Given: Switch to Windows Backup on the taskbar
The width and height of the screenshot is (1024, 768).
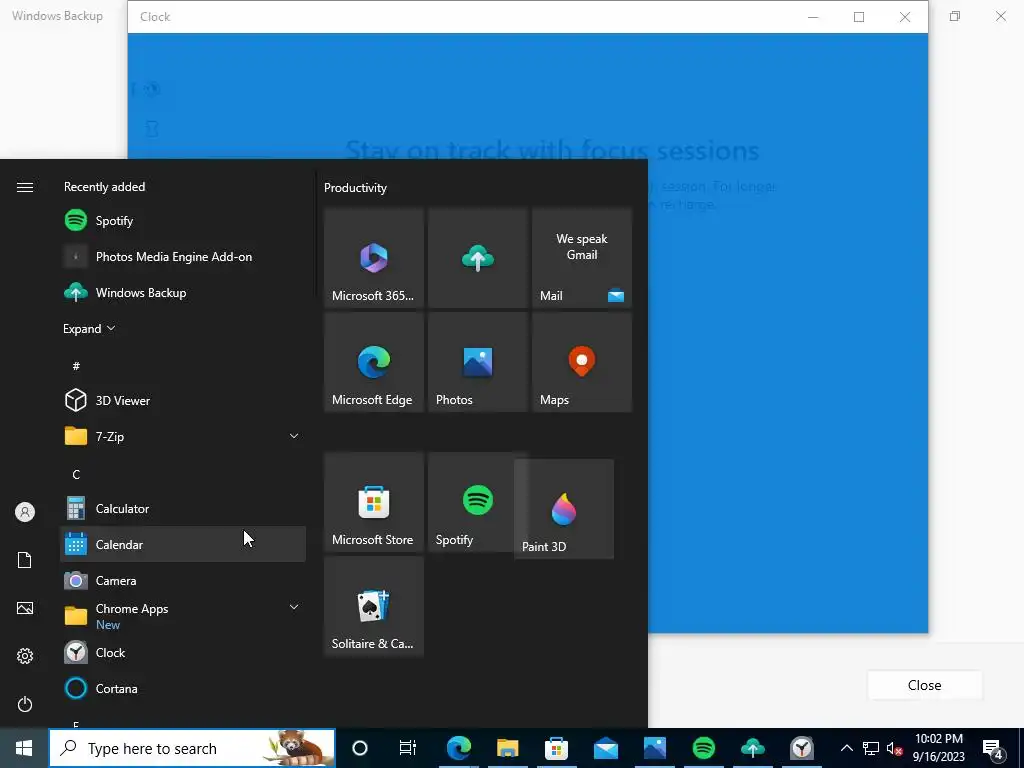Looking at the screenshot, I should pyautogui.click(x=752, y=748).
